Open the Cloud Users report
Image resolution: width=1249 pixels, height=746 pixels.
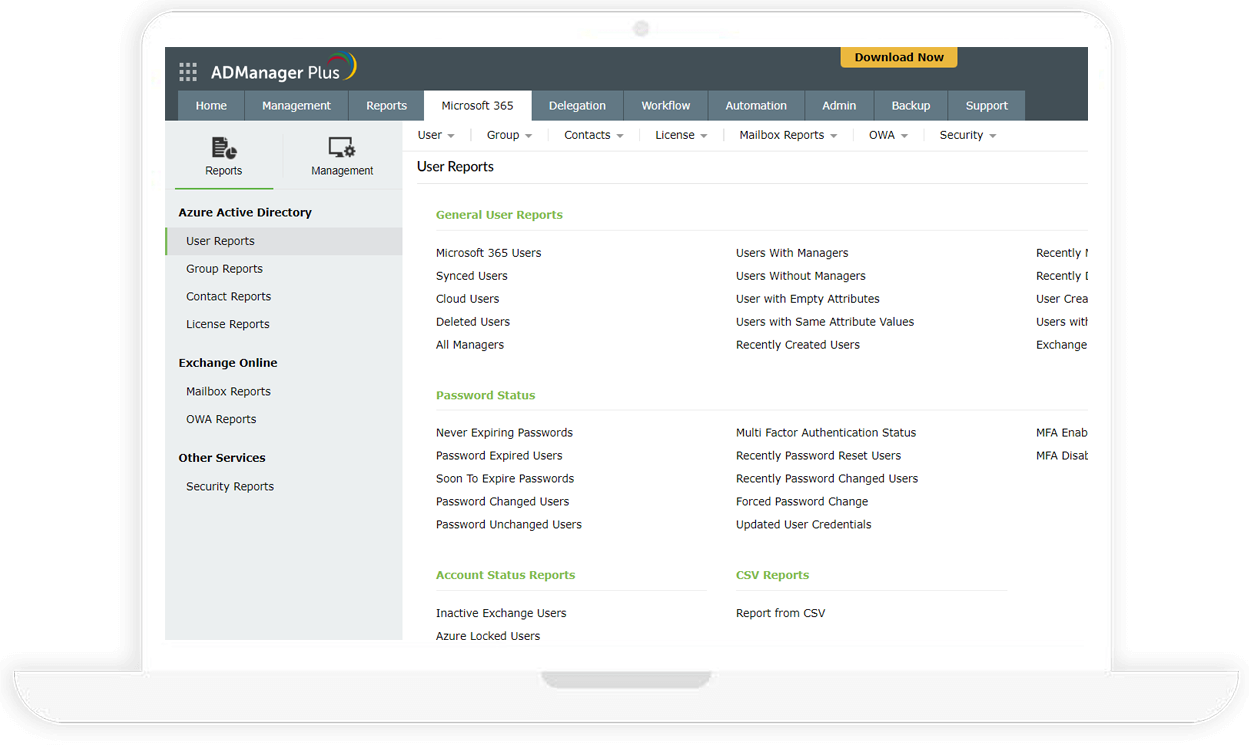click(467, 299)
